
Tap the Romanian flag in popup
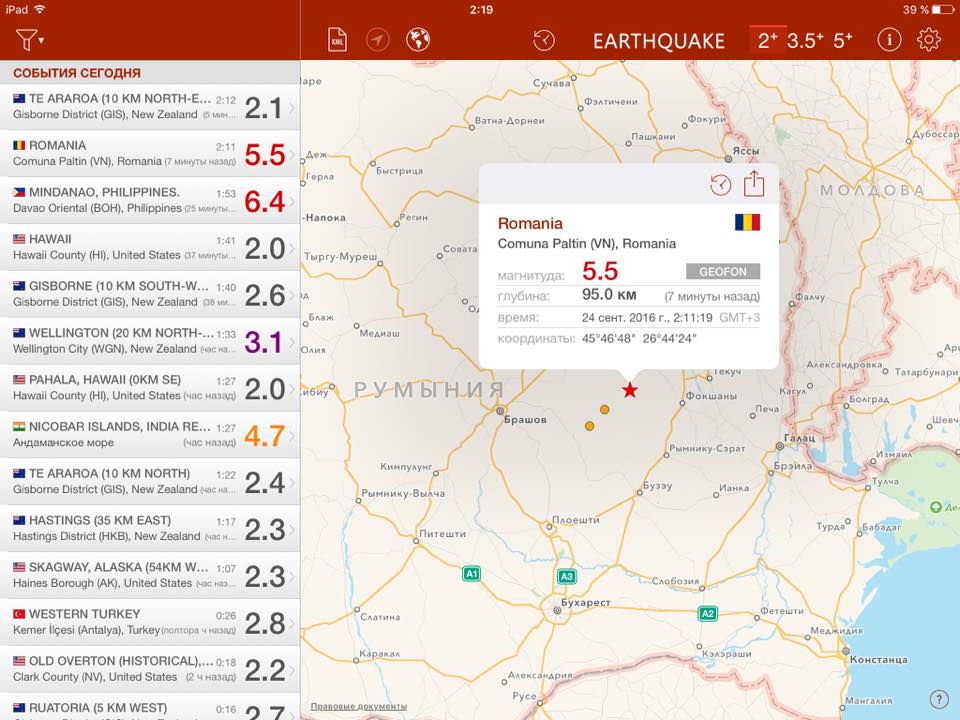(748, 222)
